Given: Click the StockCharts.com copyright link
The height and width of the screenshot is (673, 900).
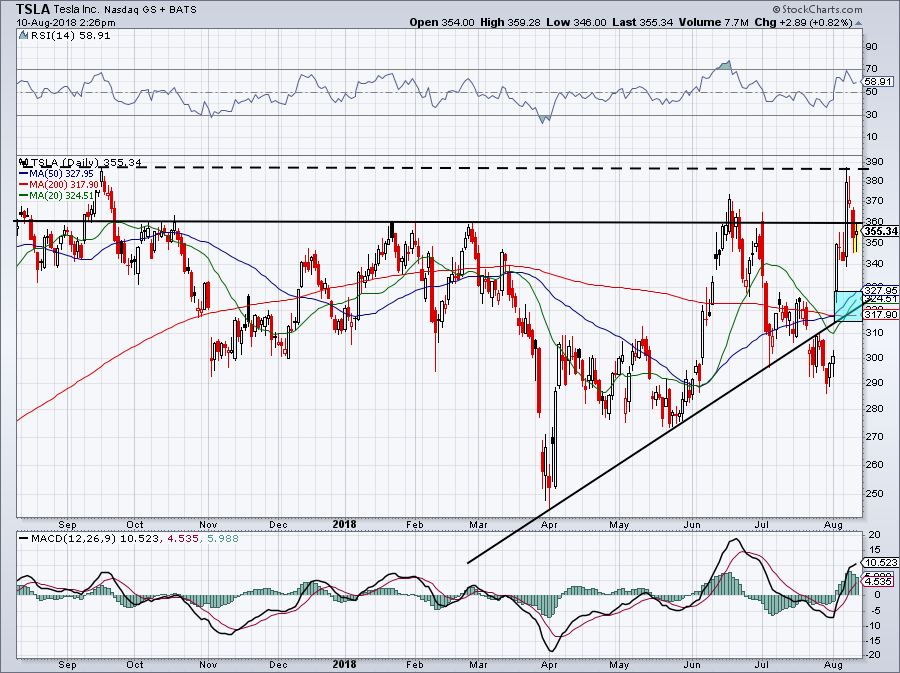Looking at the screenshot, I should click(817, 9).
